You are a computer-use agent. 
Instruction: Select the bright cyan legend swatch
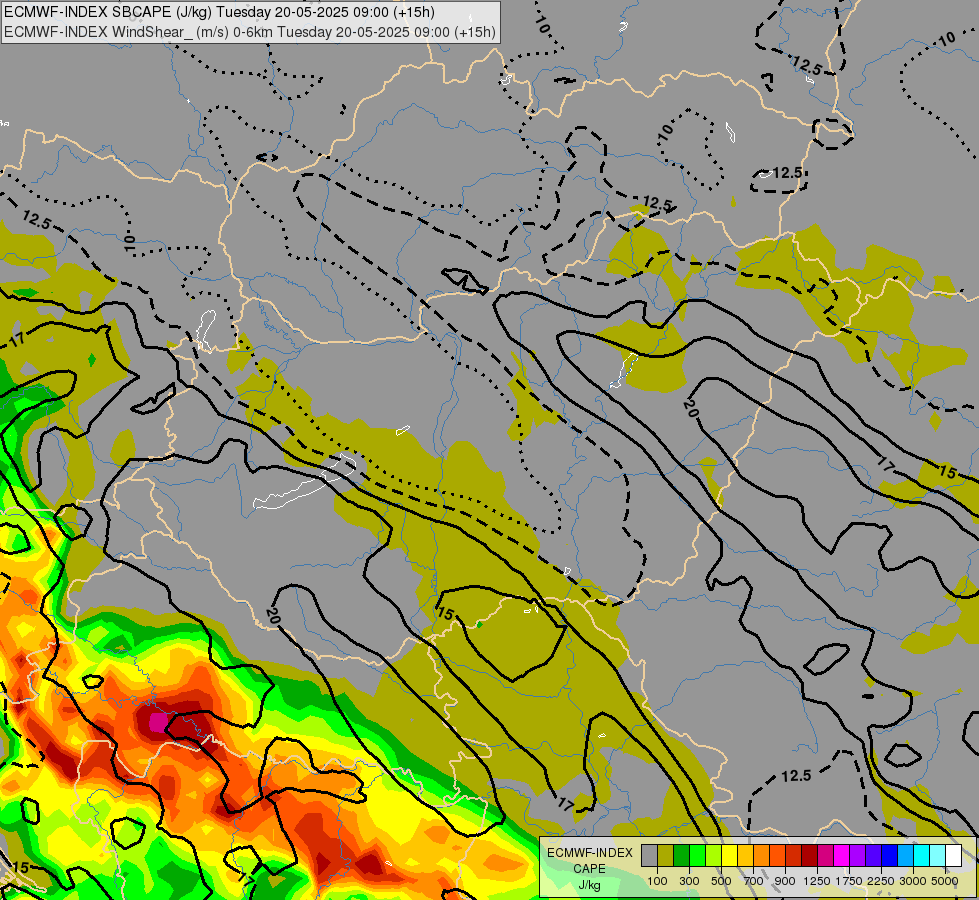coord(922,855)
